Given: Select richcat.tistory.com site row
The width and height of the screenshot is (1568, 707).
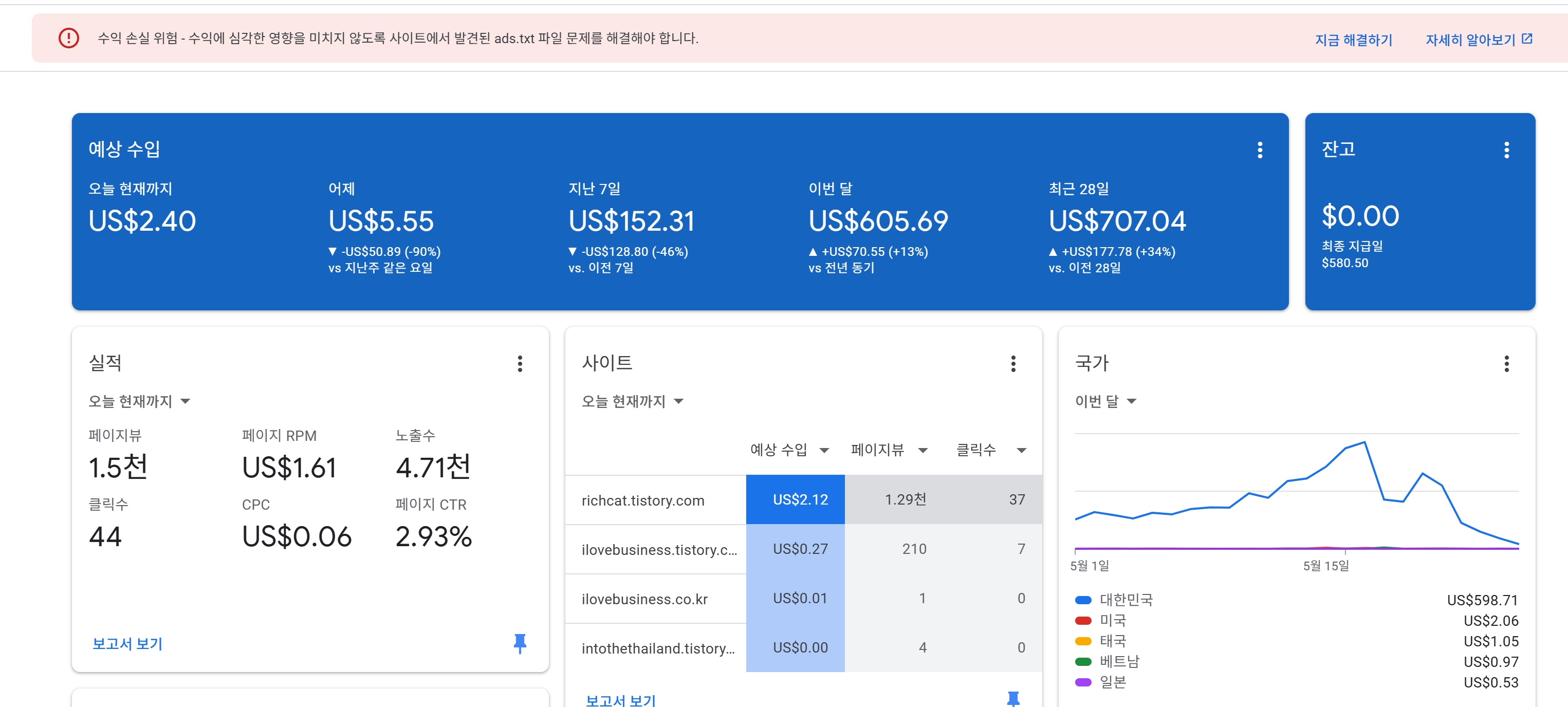Looking at the screenshot, I should coord(643,500).
